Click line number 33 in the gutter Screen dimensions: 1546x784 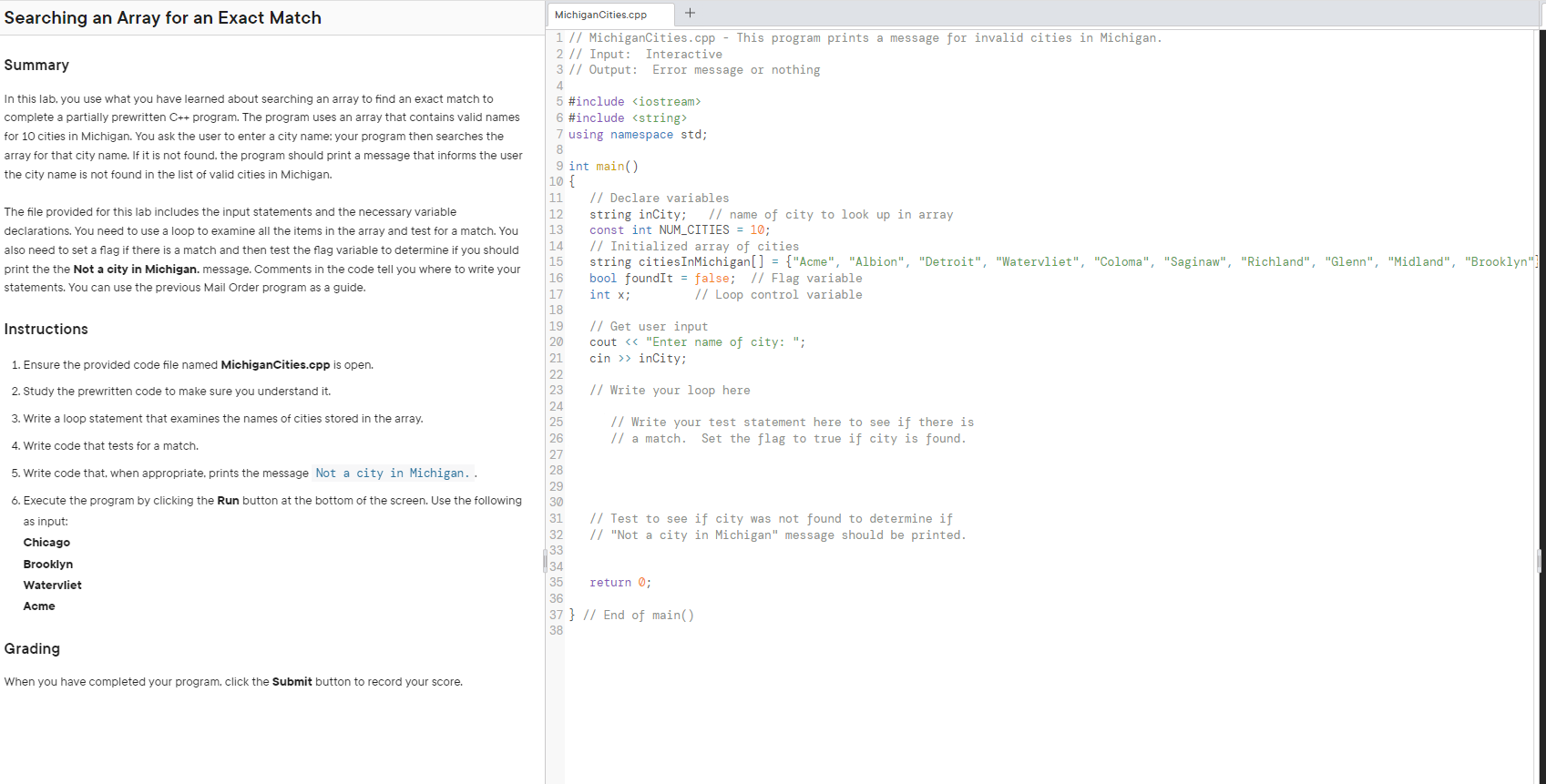556,551
